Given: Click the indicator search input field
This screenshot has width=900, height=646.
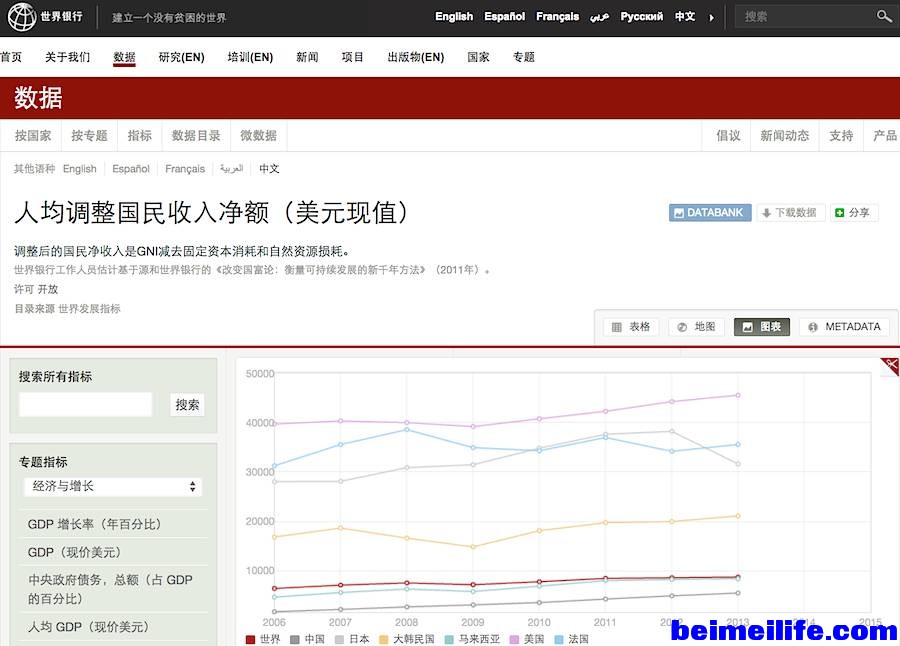Looking at the screenshot, I should (x=86, y=405).
